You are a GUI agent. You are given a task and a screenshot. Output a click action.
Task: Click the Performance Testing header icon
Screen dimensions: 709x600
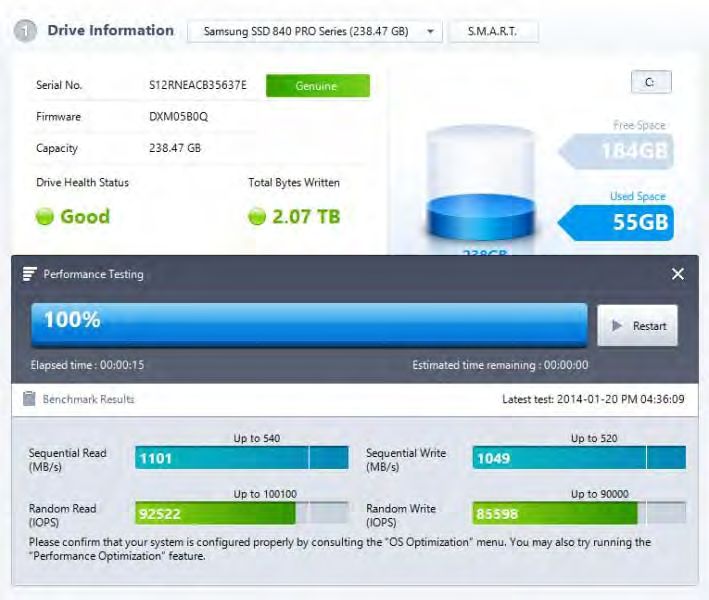29,274
